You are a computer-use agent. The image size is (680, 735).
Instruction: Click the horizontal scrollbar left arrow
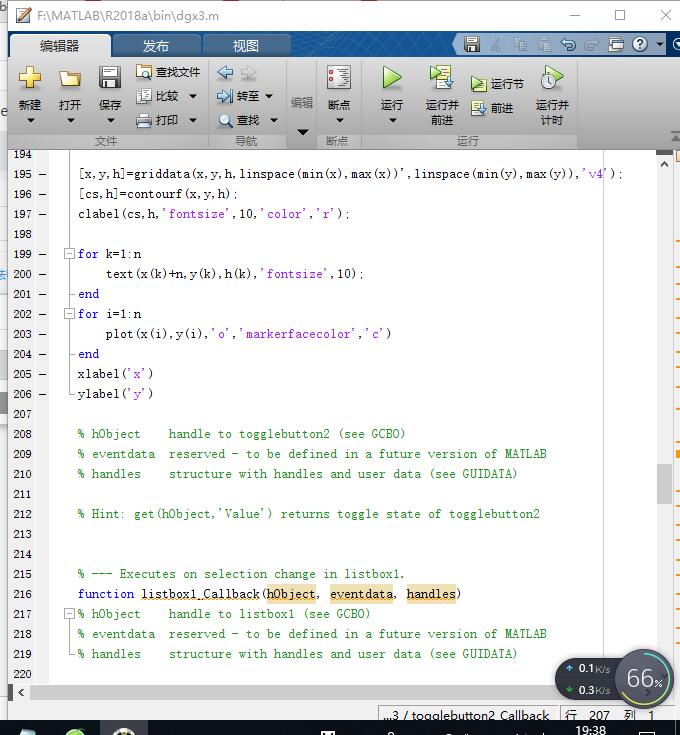click(21, 692)
